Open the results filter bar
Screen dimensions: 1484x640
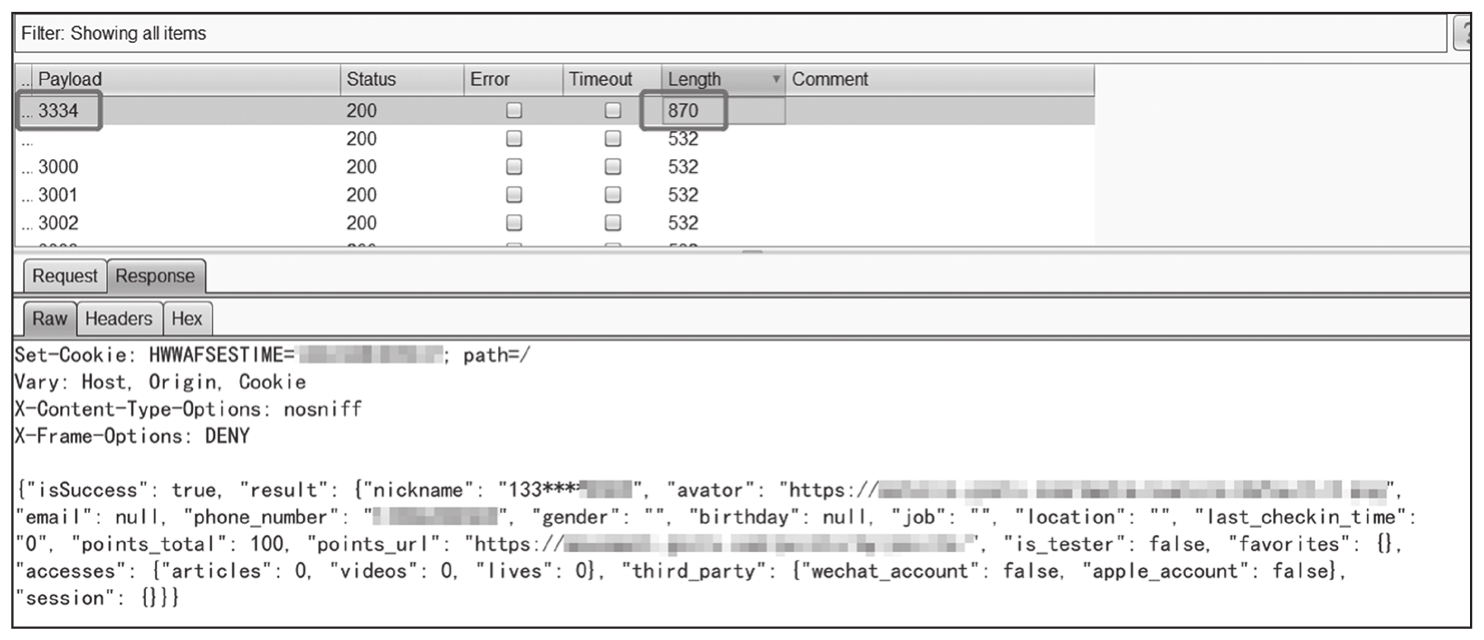pyautogui.click(x=730, y=34)
